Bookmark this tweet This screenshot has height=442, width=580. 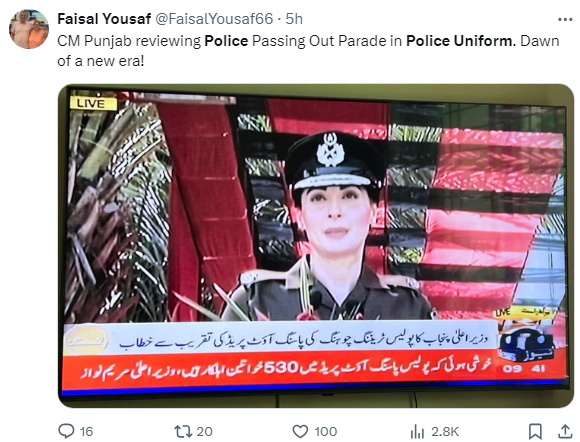point(535,432)
